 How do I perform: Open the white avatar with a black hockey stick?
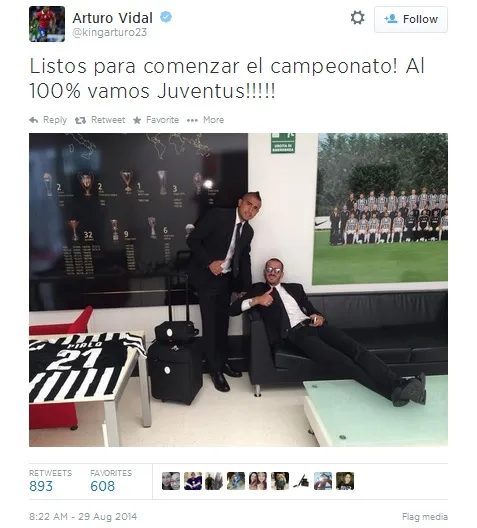click(x=301, y=481)
